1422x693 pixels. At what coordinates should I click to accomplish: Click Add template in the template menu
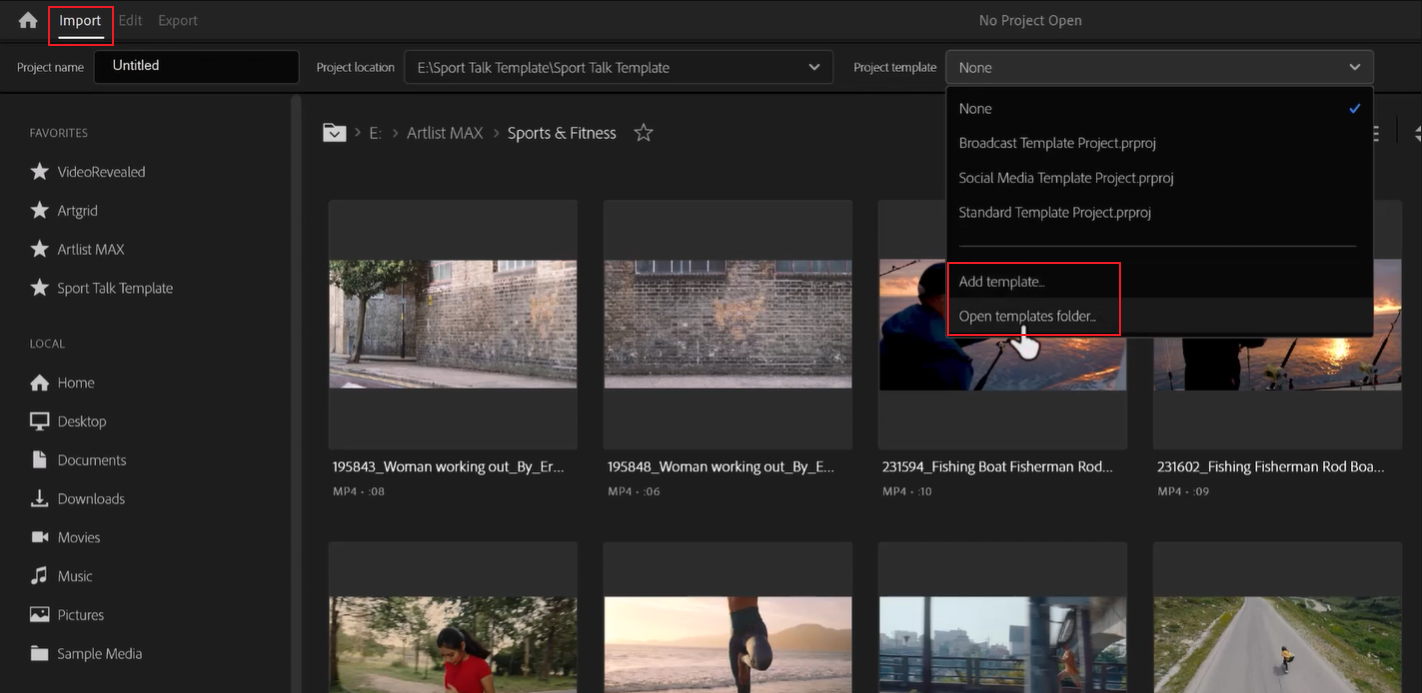tap(1002, 281)
